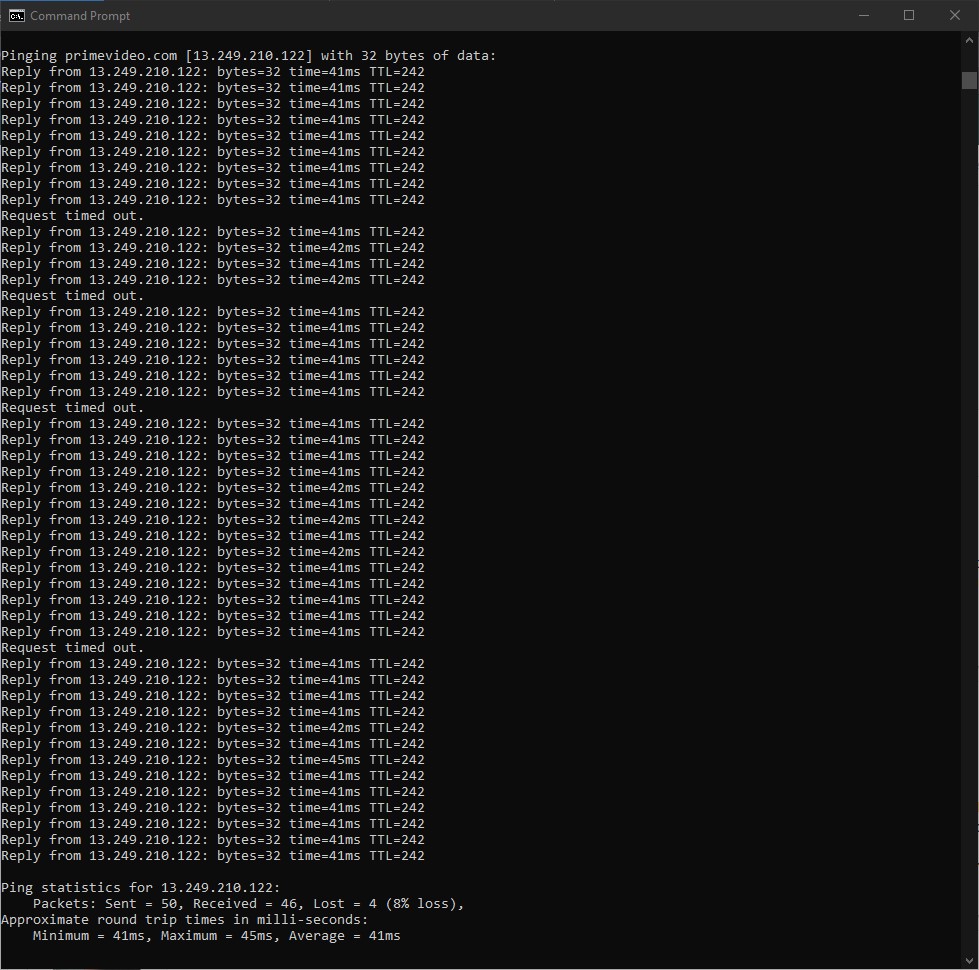Maximize the Command Prompt window
Screen dimensions: 979x970
(x=909, y=15)
